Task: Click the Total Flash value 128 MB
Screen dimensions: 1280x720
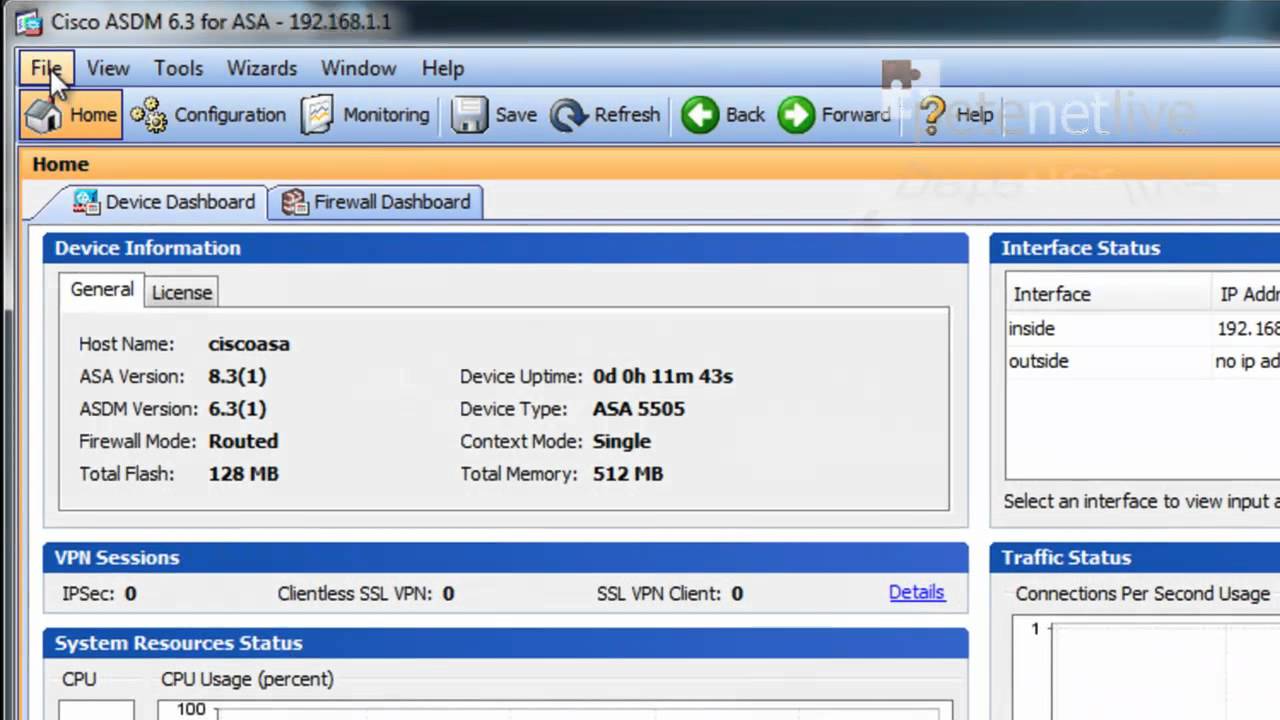Action: pyautogui.click(x=243, y=474)
